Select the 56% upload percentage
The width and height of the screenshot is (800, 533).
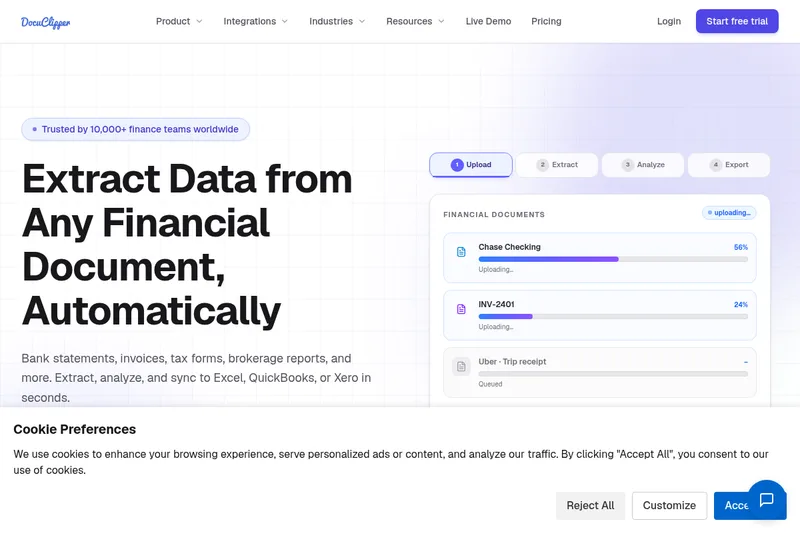[741, 247]
